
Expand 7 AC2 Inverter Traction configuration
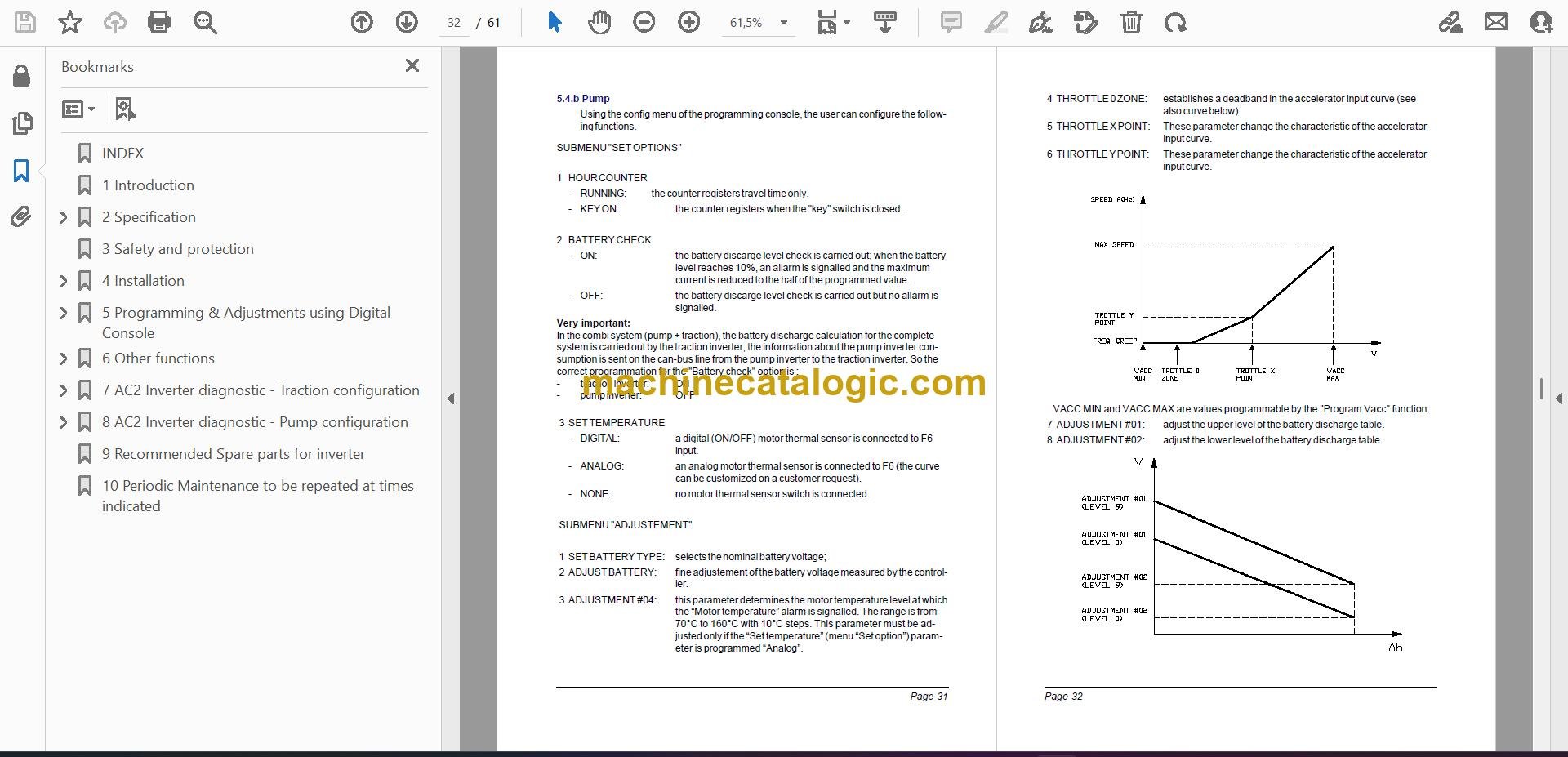point(64,390)
